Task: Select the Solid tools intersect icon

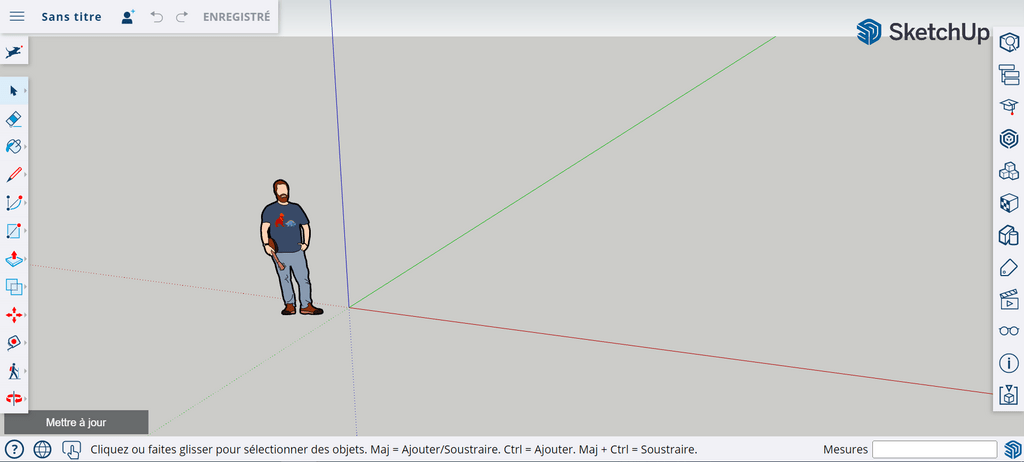Action: tap(13, 286)
